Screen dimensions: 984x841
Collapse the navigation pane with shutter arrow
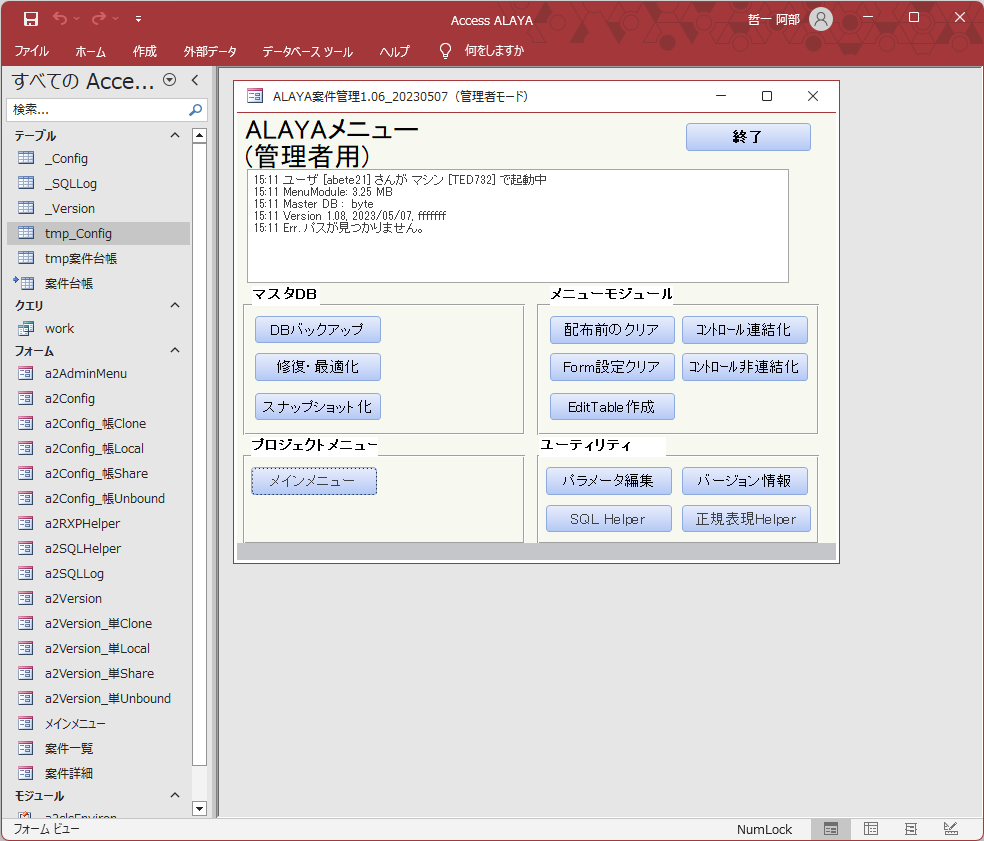195,80
